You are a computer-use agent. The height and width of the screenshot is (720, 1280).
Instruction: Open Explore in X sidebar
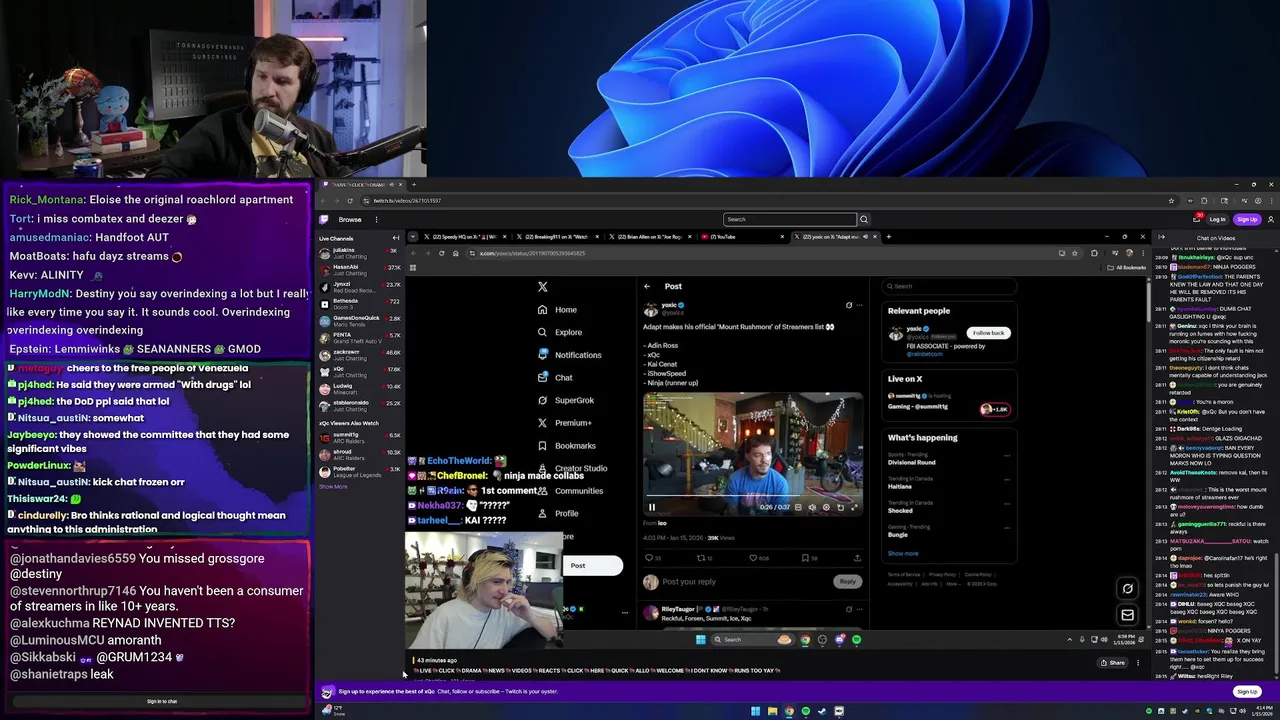click(560, 332)
